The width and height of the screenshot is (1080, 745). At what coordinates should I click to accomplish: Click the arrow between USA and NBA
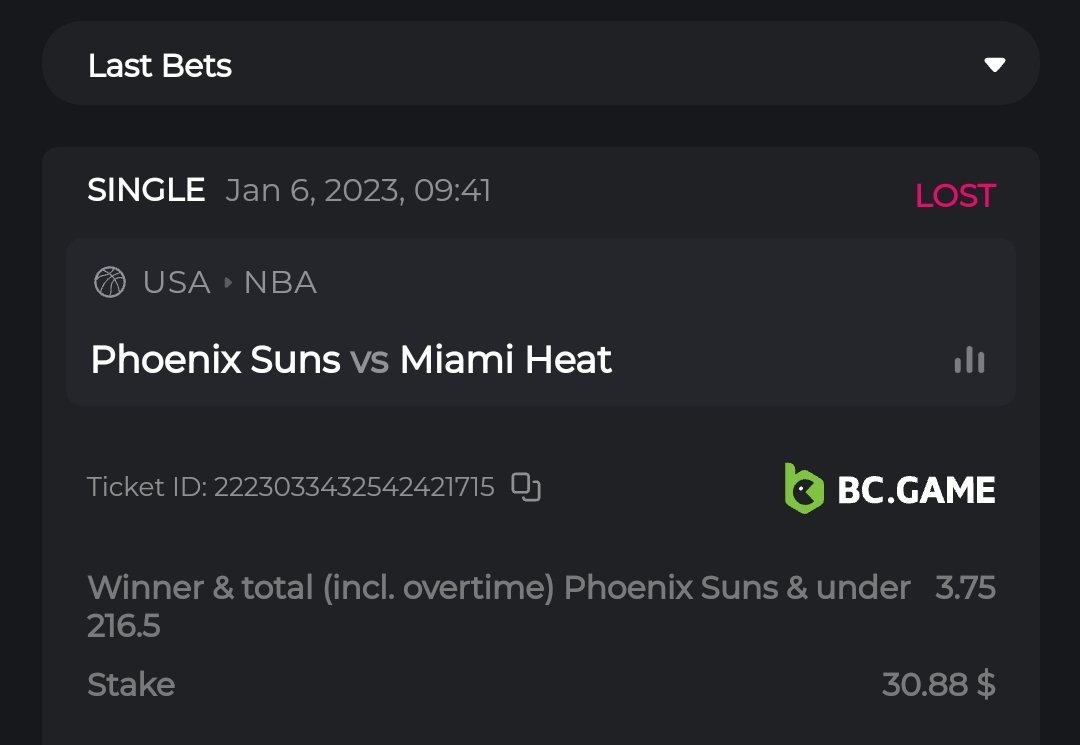(227, 283)
